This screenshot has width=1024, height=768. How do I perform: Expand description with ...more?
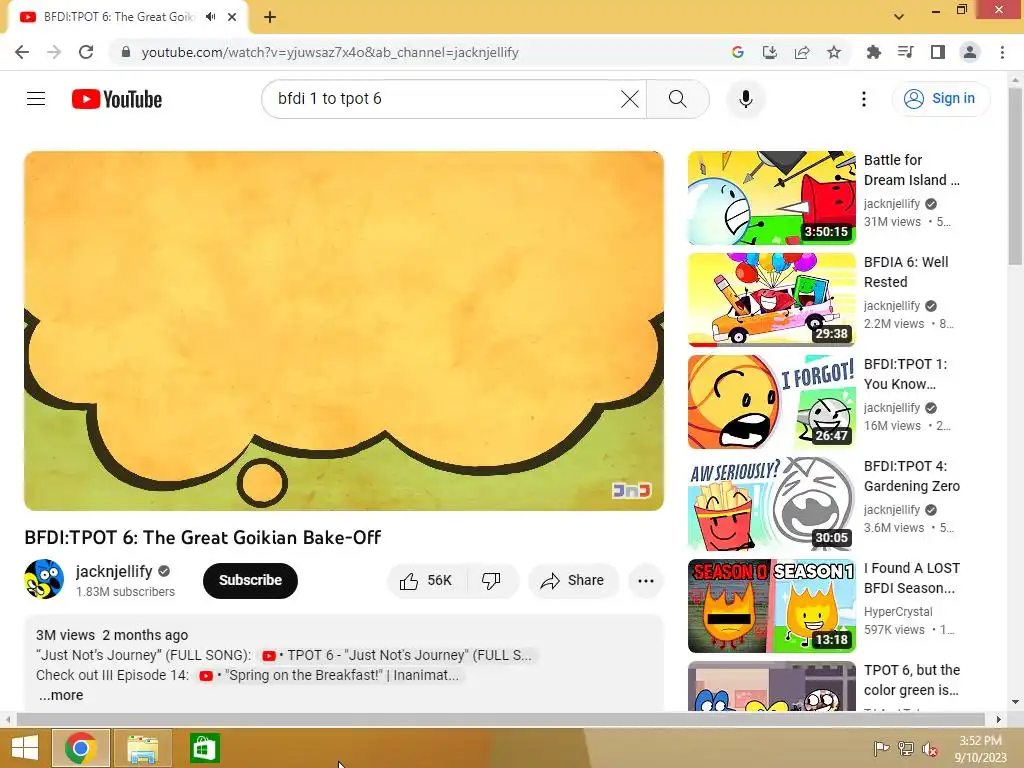coord(61,696)
